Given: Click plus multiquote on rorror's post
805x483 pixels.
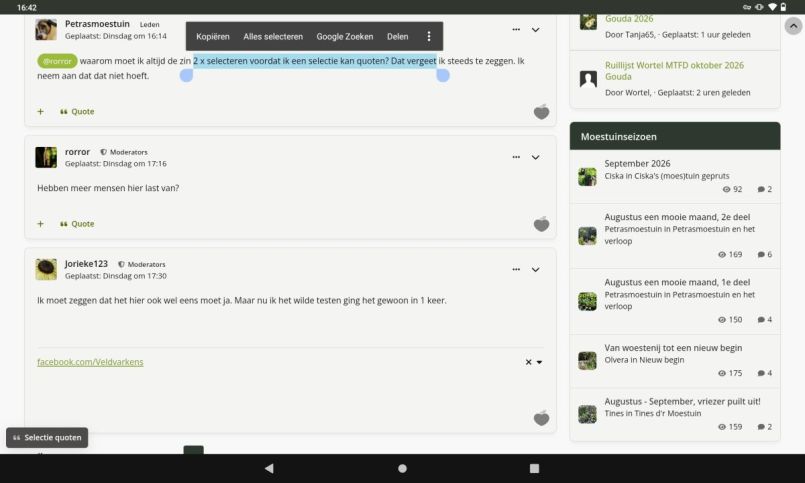Looking at the screenshot, I should point(41,224).
